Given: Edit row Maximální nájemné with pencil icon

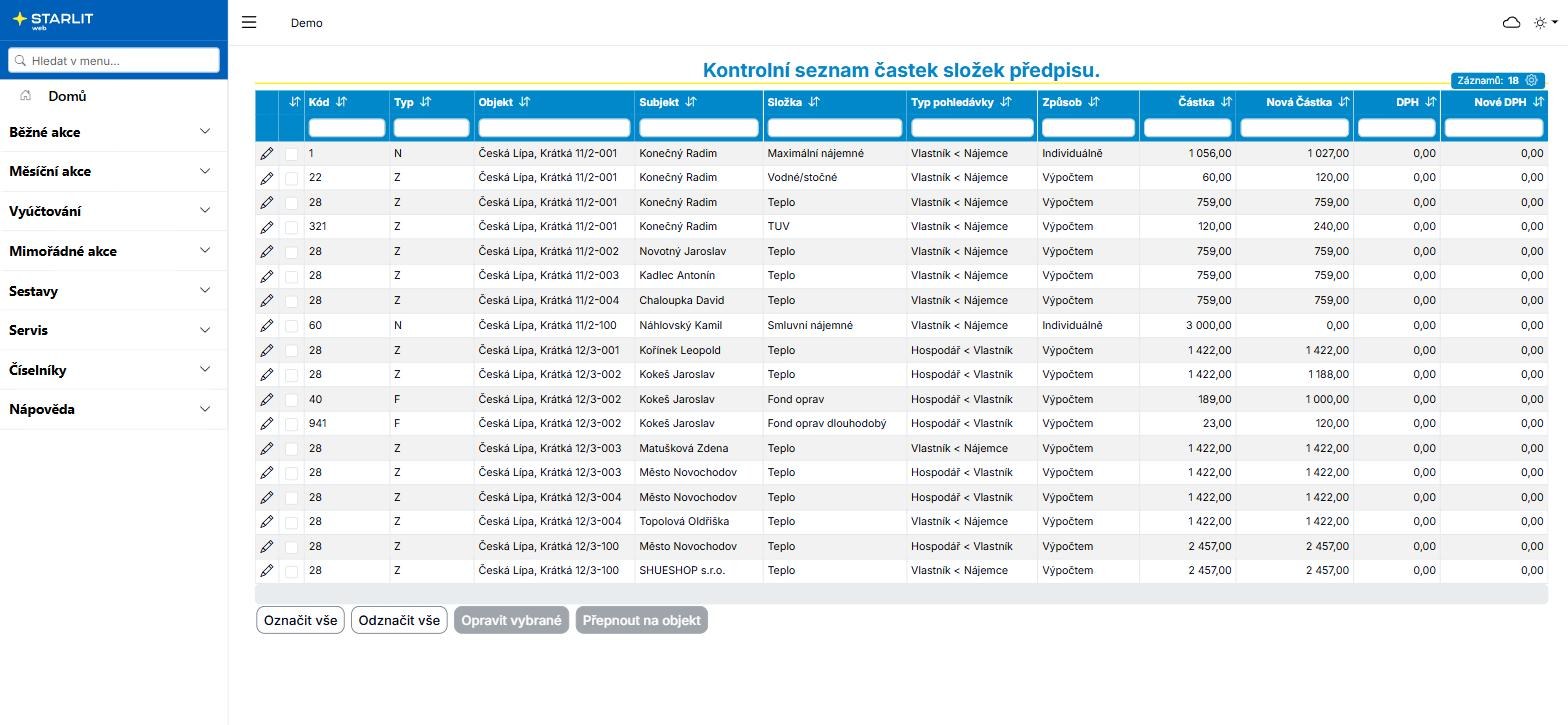Looking at the screenshot, I should [266, 154].
